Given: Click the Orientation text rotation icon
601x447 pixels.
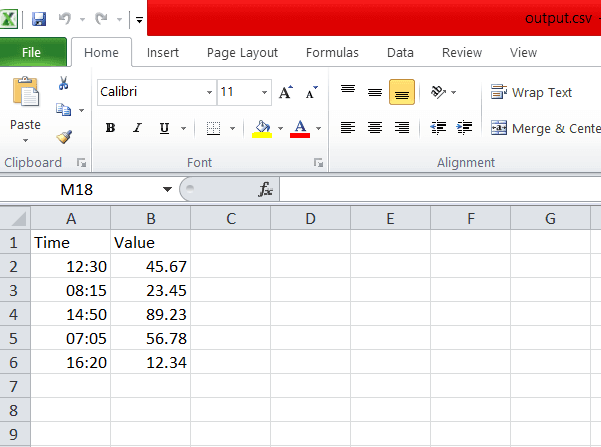Looking at the screenshot, I should (x=438, y=92).
